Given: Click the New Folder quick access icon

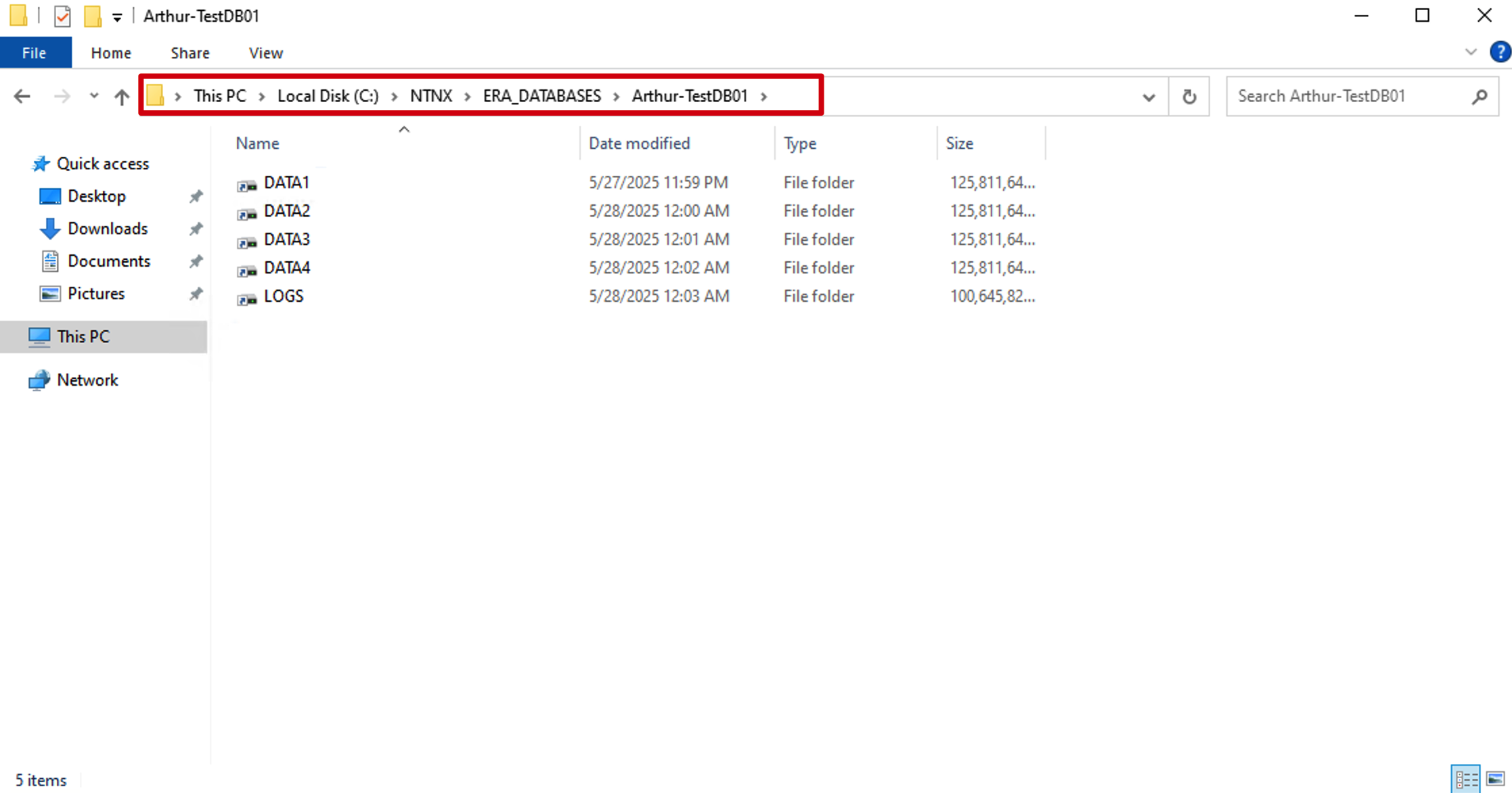Looking at the screenshot, I should (92, 16).
